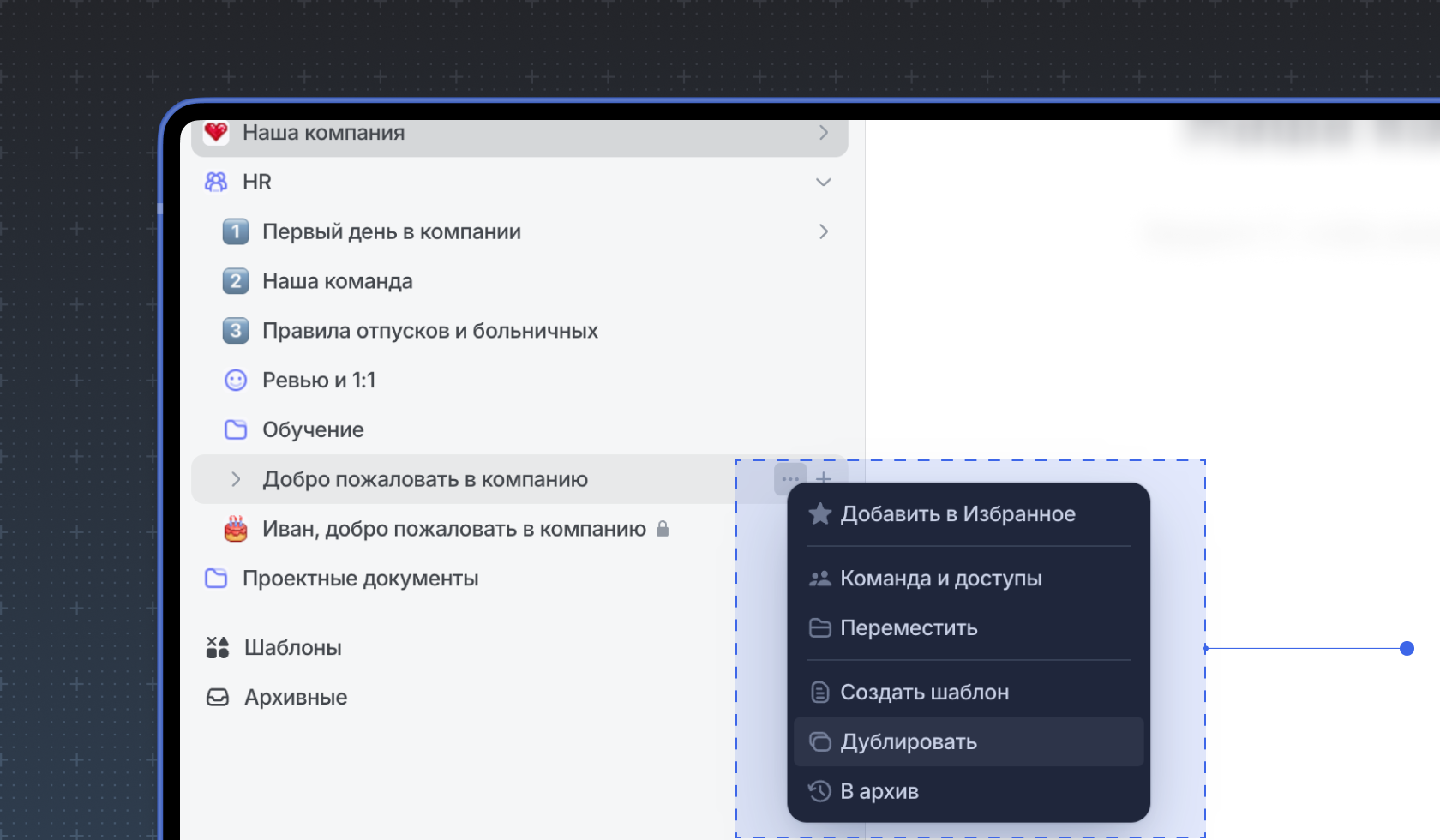Viewport: 1440px width, 840px height.
Task: Open the Правила отпусков и больничных page
Action: tap(429, 331)
